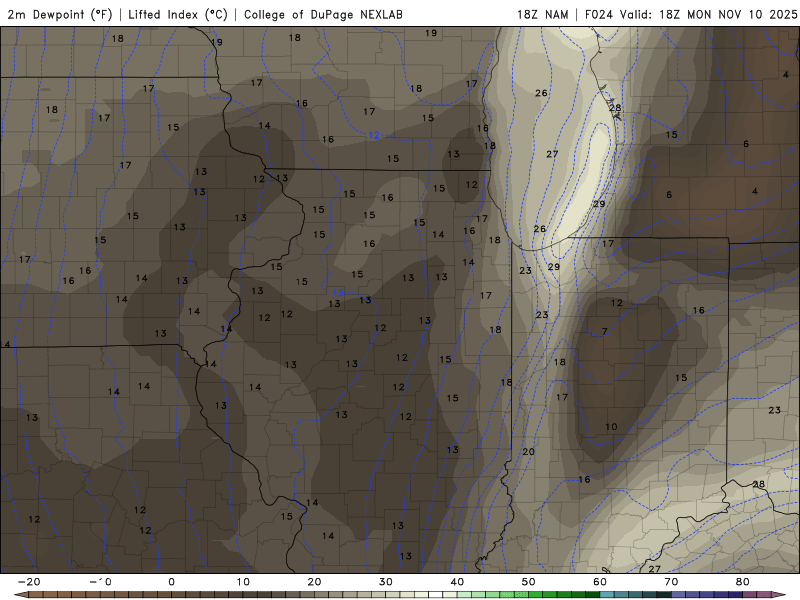Click the "40" color scale label

457,582
